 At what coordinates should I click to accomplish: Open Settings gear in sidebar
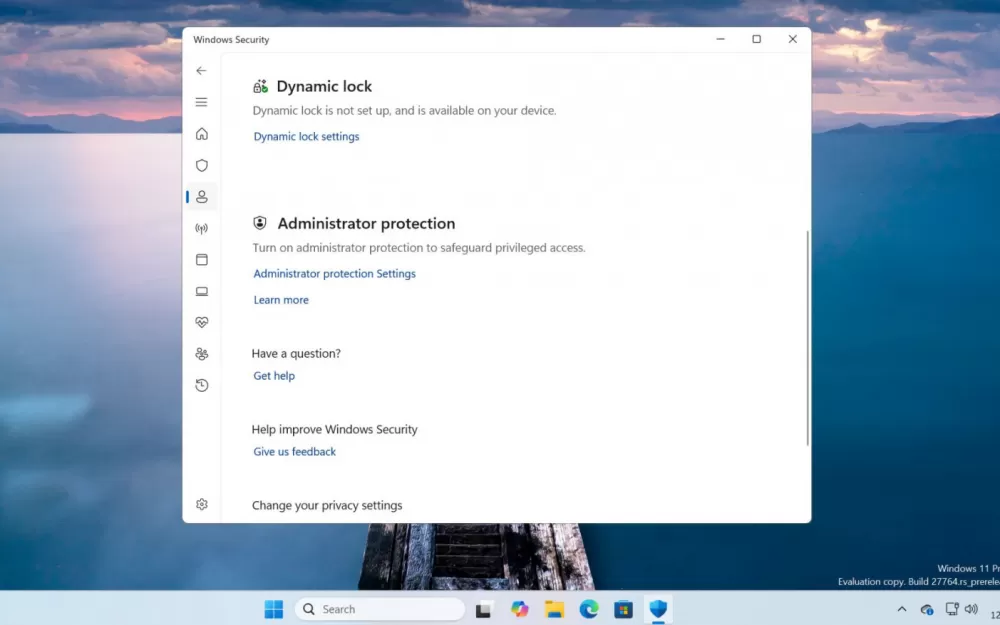[202, 504]
